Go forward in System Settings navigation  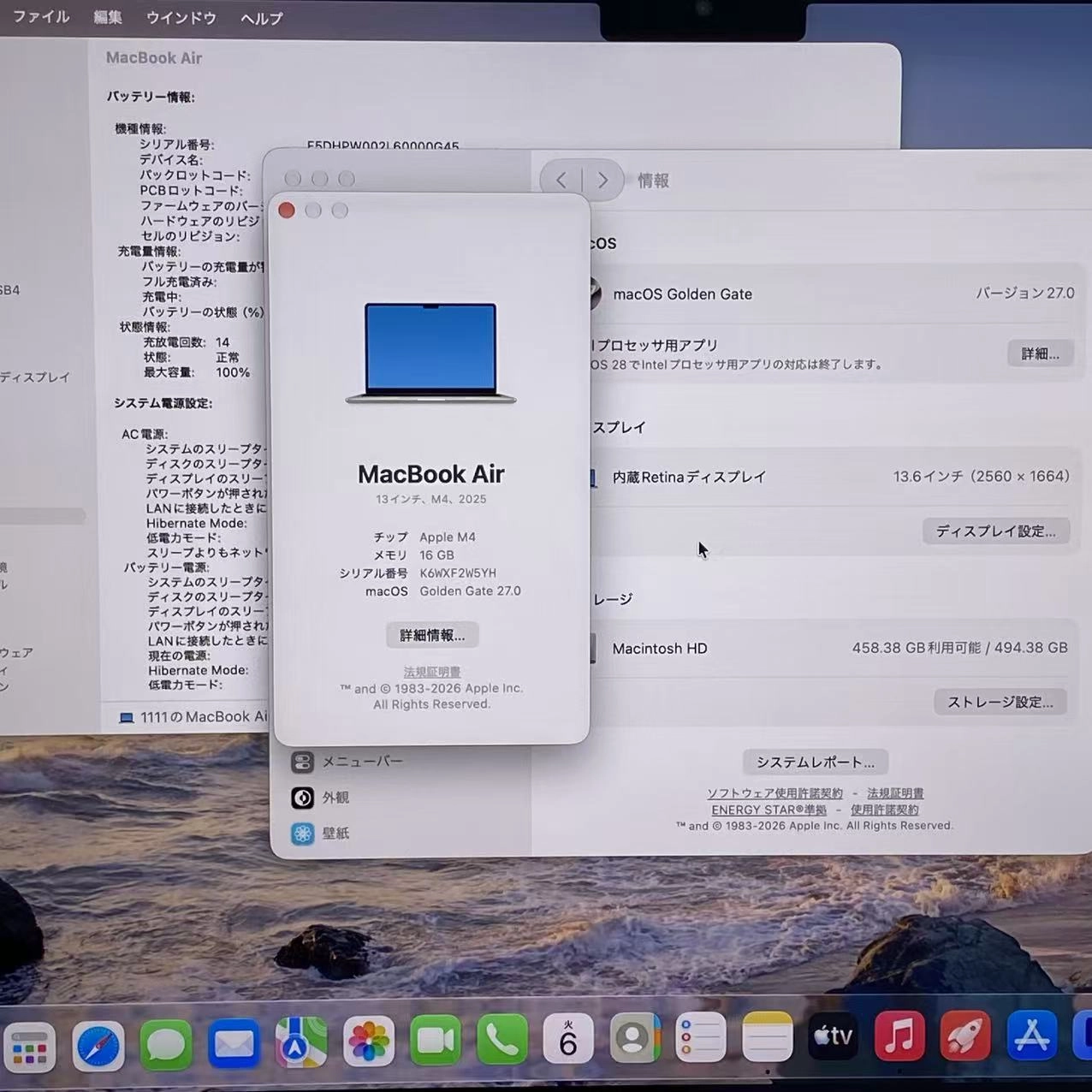602,180
